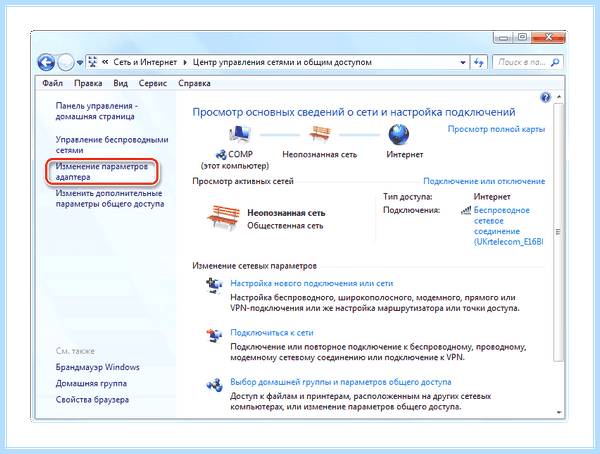
Task: Click the Интернет globe icon
Action: coord(399,134)
